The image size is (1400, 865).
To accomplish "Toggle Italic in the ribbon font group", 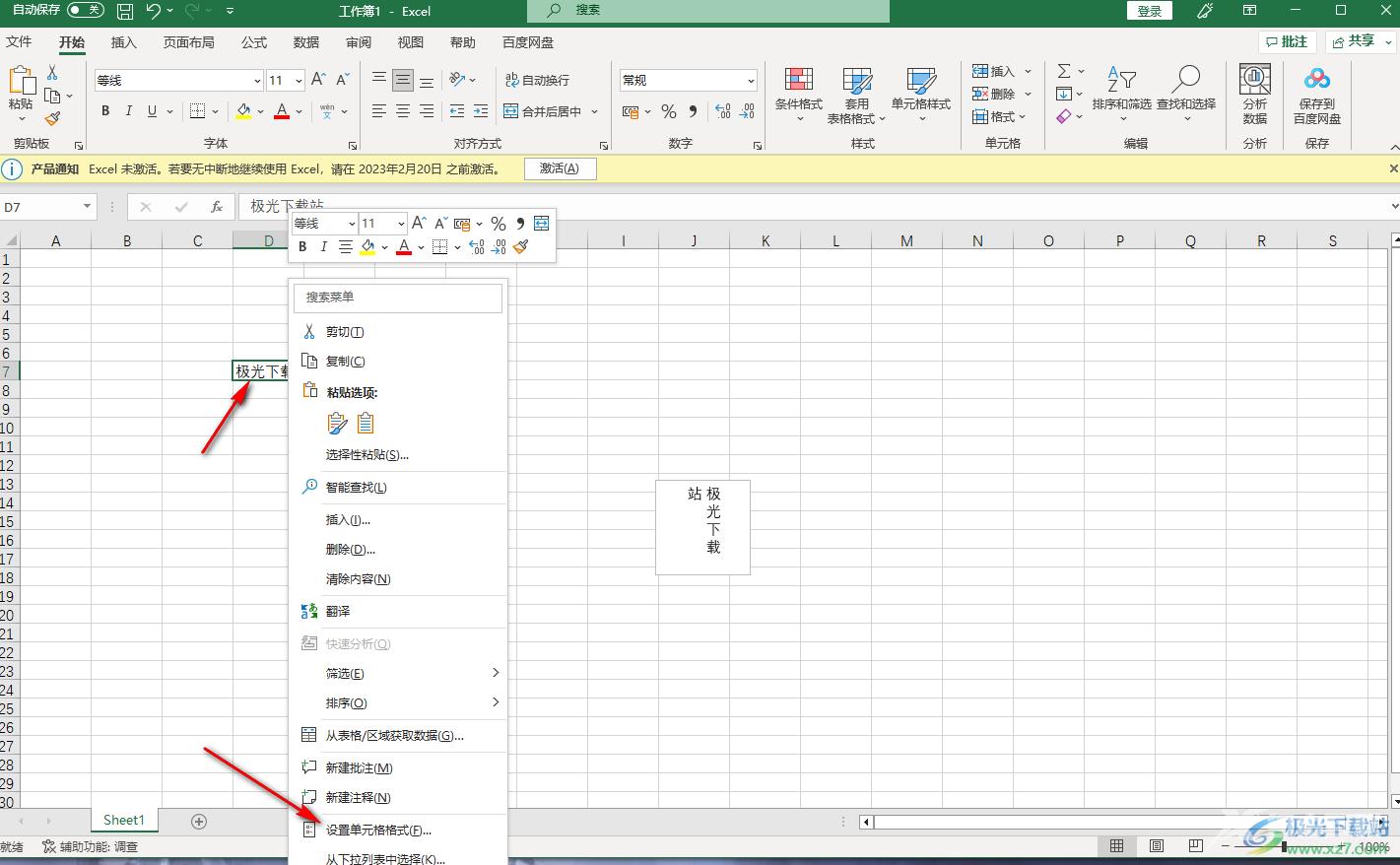I will coord(129,111).
